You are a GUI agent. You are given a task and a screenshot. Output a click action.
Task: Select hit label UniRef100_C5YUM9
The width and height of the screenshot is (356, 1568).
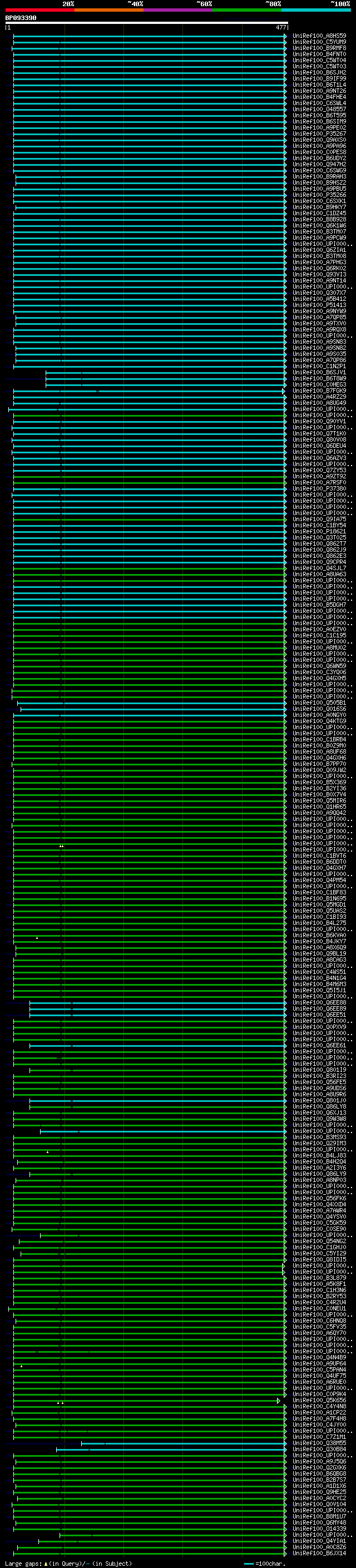(319, 42)
